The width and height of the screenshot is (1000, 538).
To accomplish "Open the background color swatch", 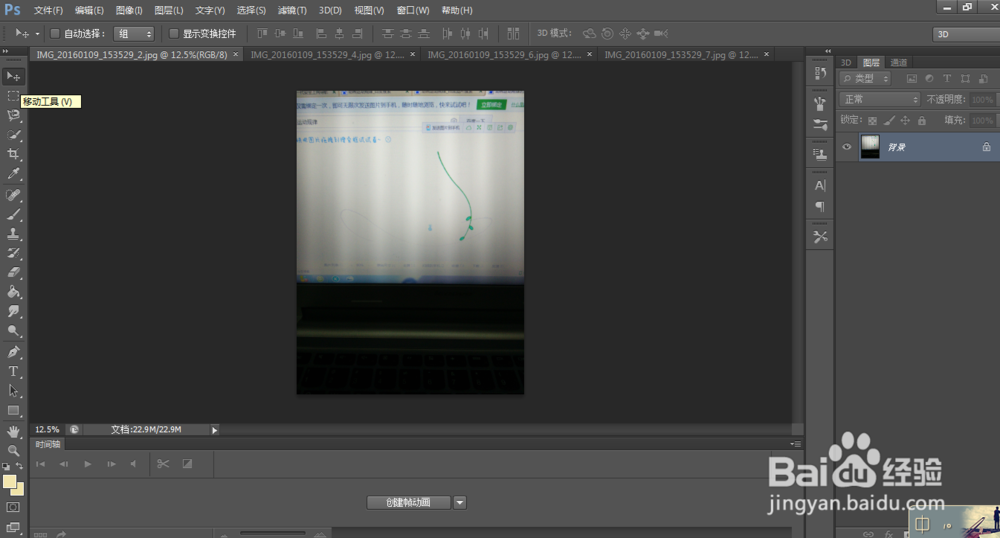I will tap(19, 491).
